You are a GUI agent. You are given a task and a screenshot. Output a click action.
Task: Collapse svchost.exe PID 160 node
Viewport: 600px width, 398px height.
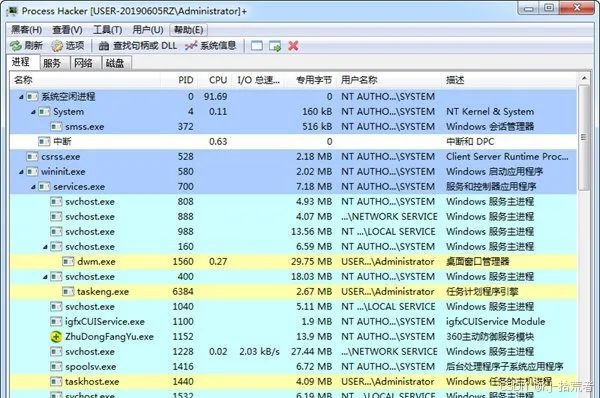tap(45, 247)
